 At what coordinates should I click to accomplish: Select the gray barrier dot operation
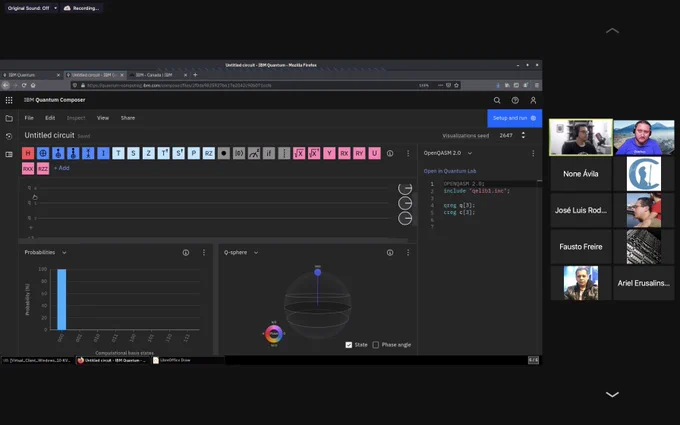(x=224, y=153)
